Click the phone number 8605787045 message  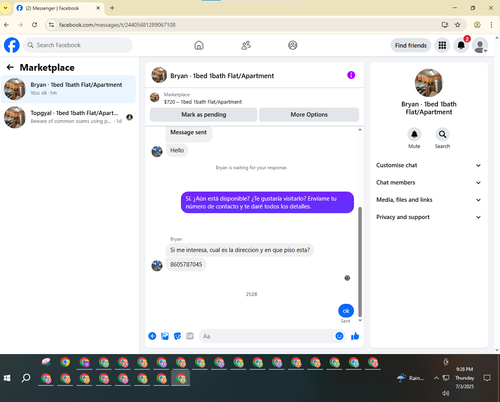(x=186, y=264)
